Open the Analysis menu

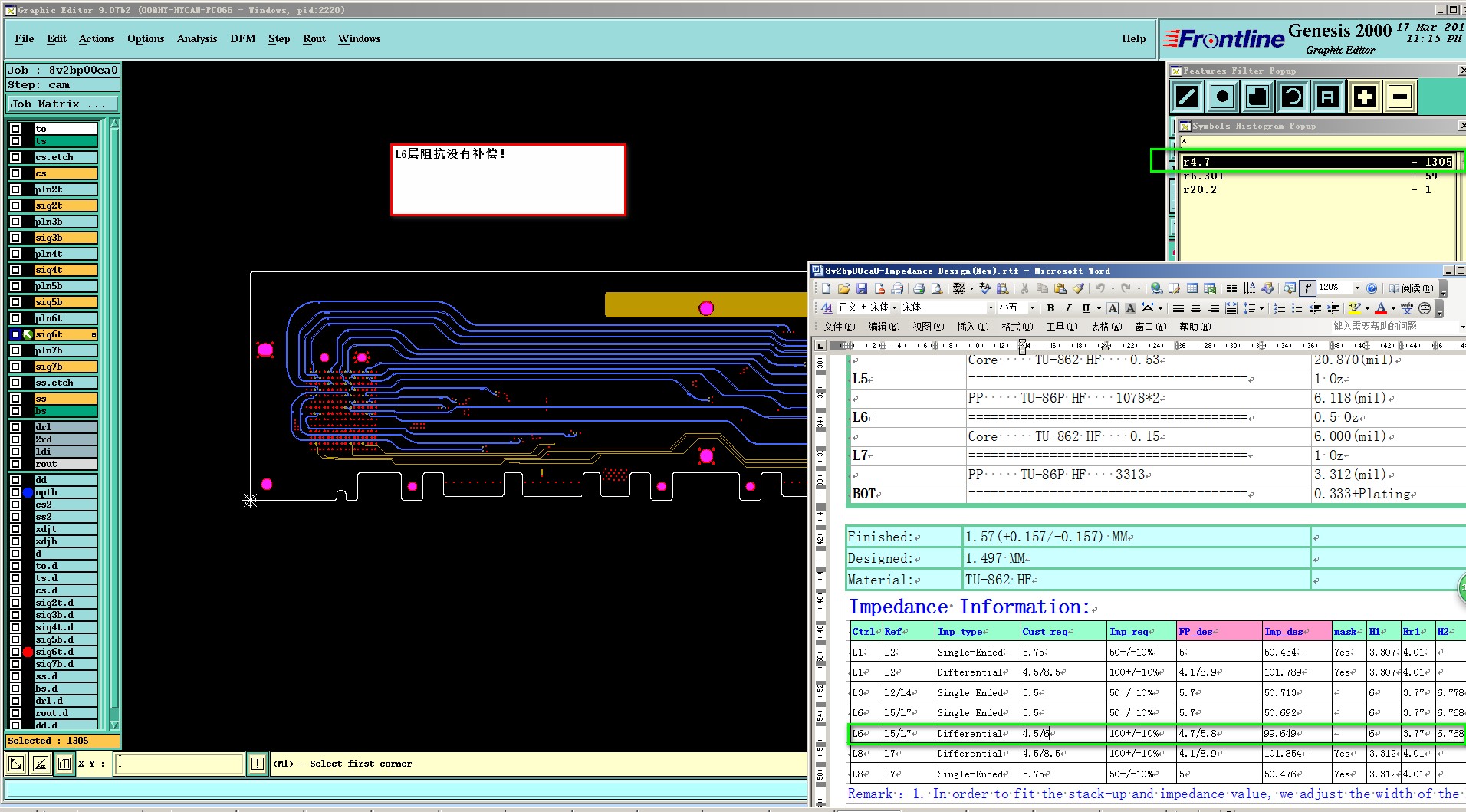[x=196, y=39]
